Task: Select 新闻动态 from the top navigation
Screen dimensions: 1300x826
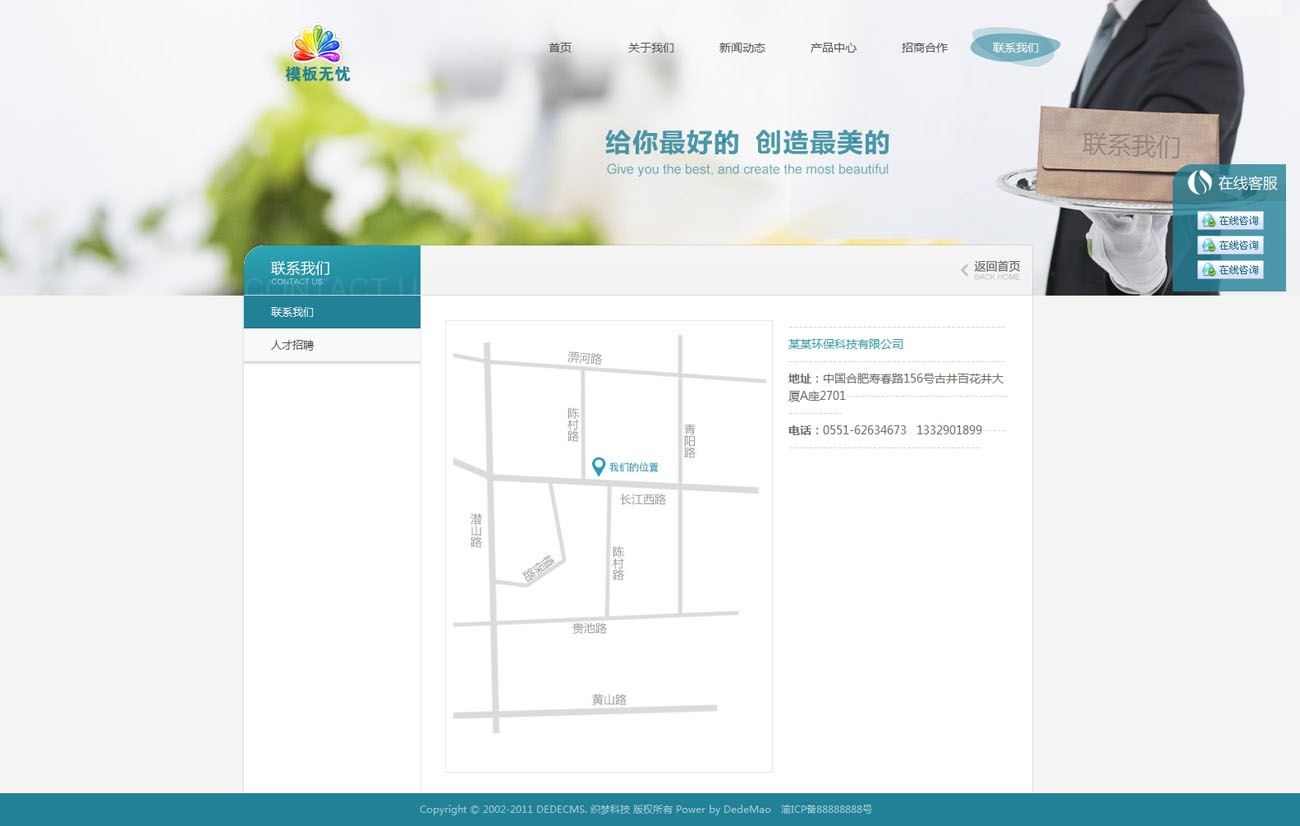Action: pos(742,48)
